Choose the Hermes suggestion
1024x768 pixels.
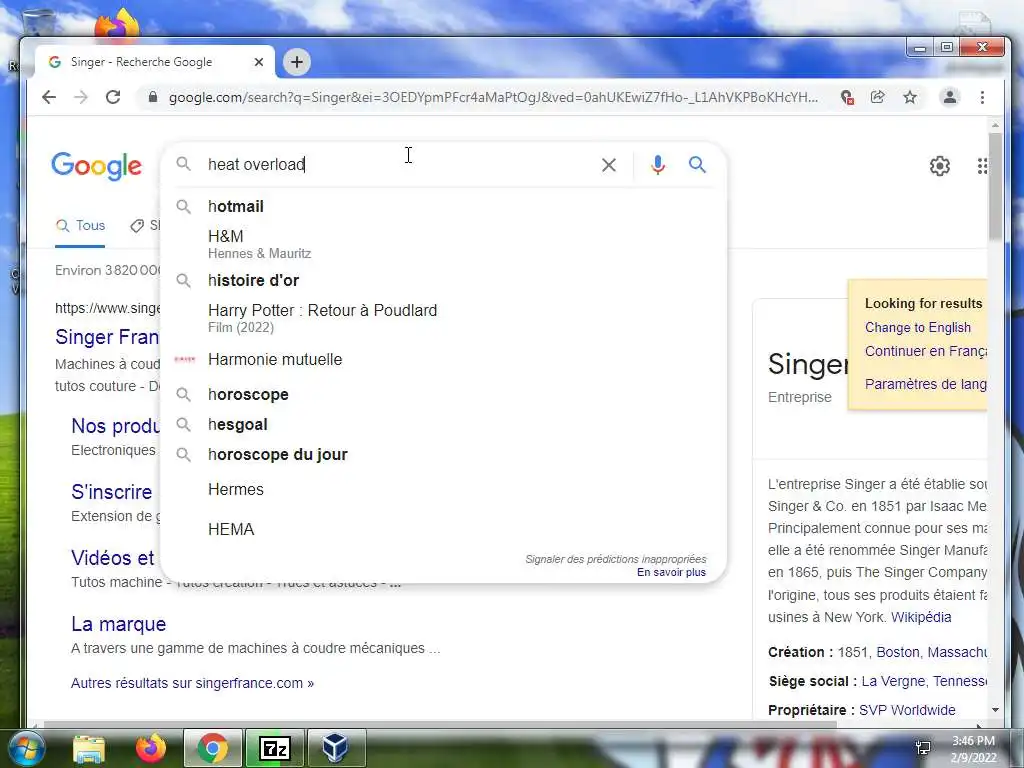pos(443,490)
